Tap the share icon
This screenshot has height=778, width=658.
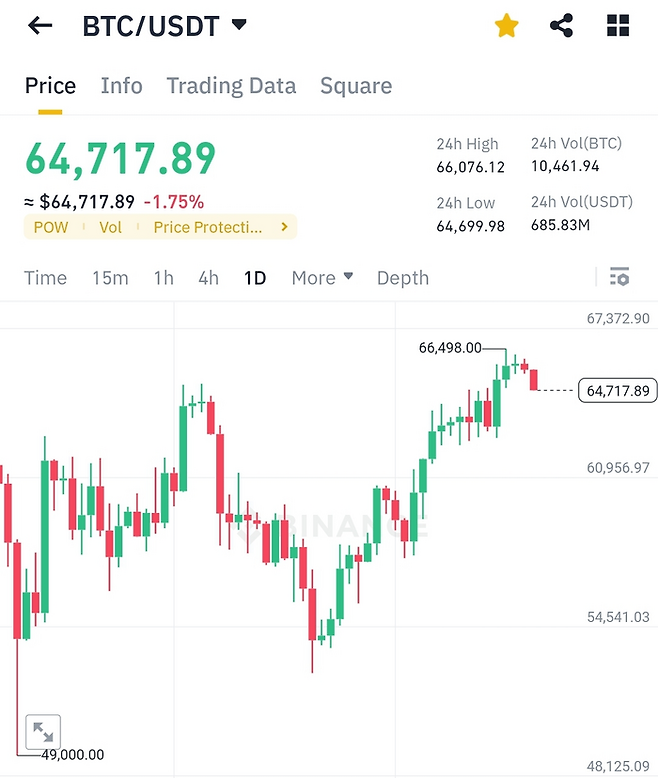pyautogui.click(x=562, y=26)
